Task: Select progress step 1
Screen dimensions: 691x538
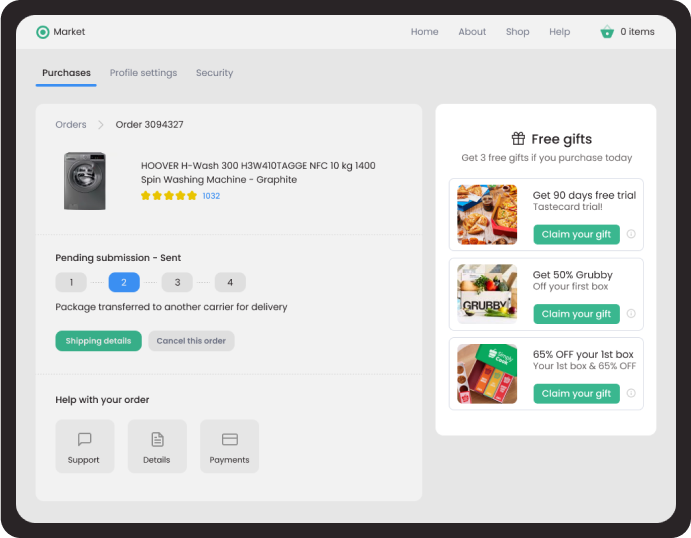Action: click(x=71, y=282)
